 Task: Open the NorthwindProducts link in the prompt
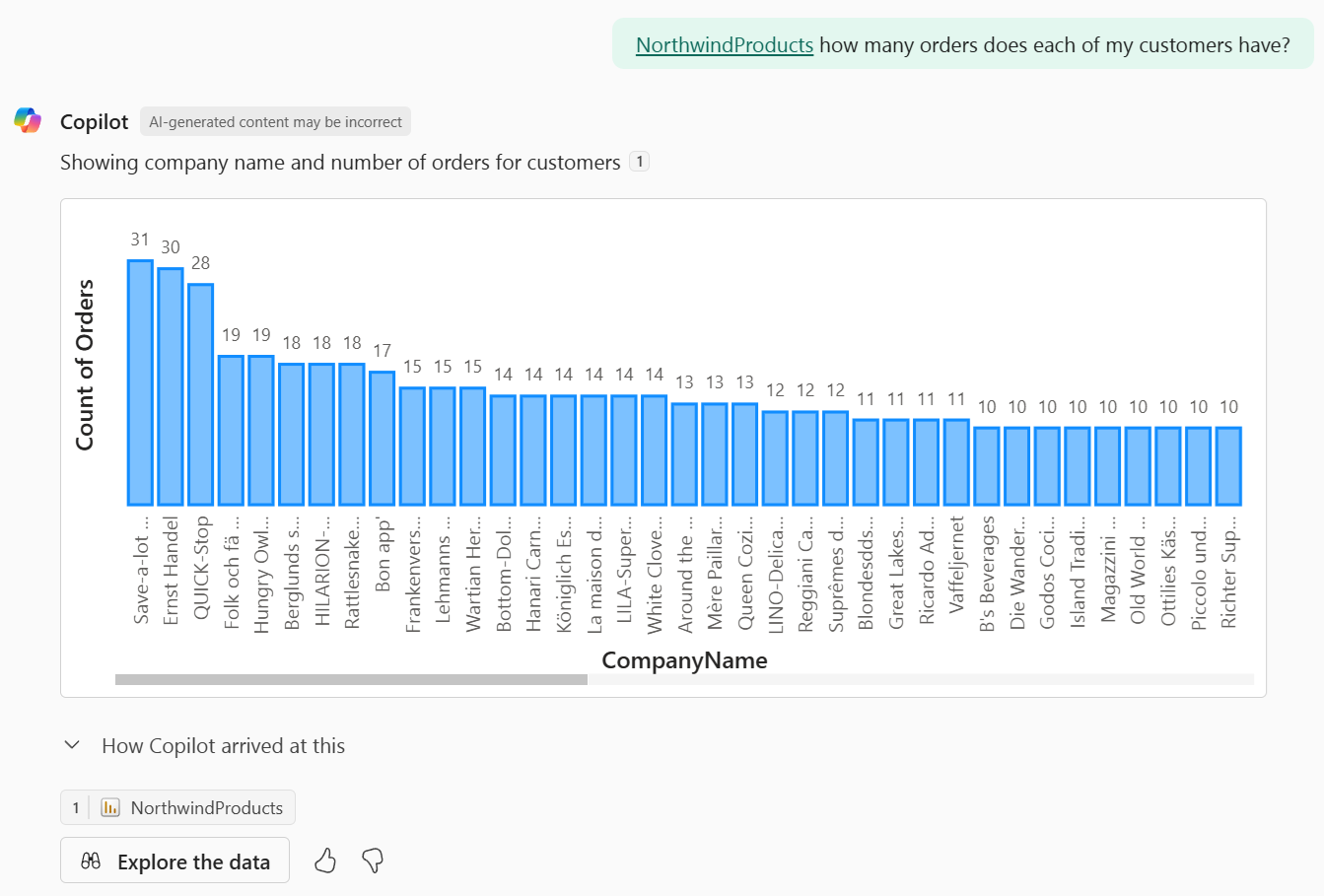click(725, 45)
